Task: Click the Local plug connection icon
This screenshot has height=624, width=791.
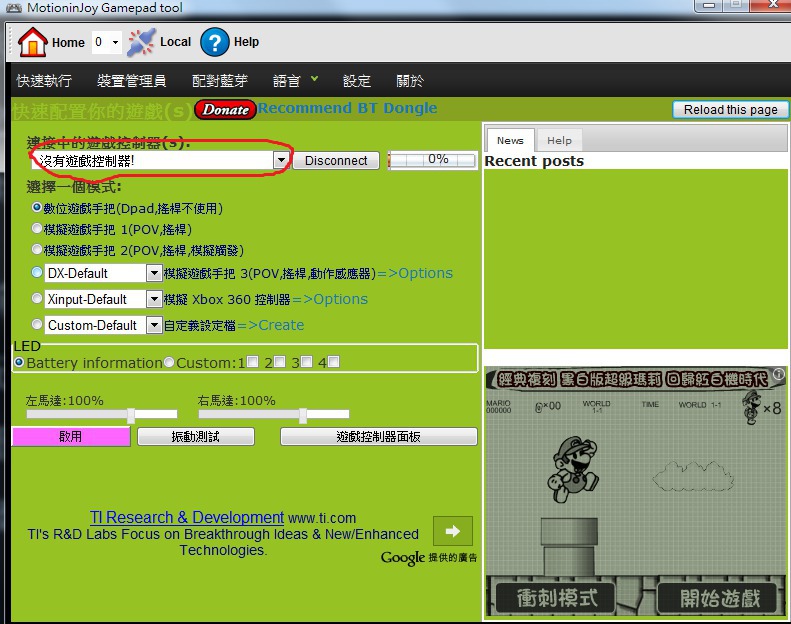Action: (141, 42)
